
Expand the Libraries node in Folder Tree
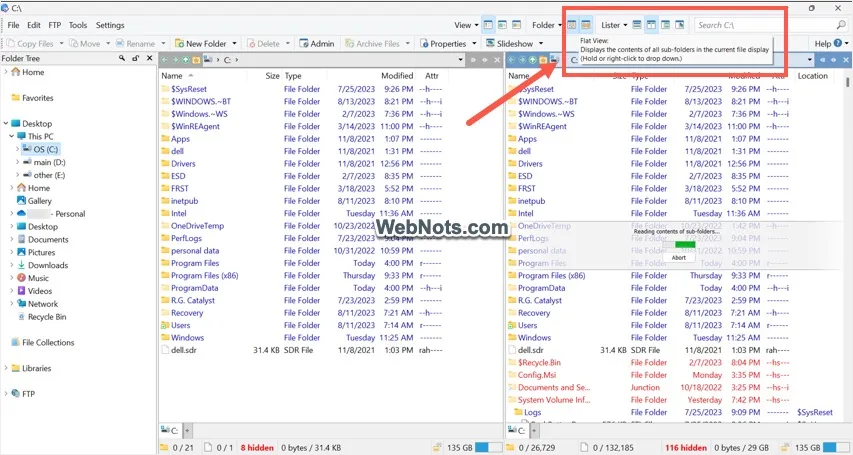6,368
